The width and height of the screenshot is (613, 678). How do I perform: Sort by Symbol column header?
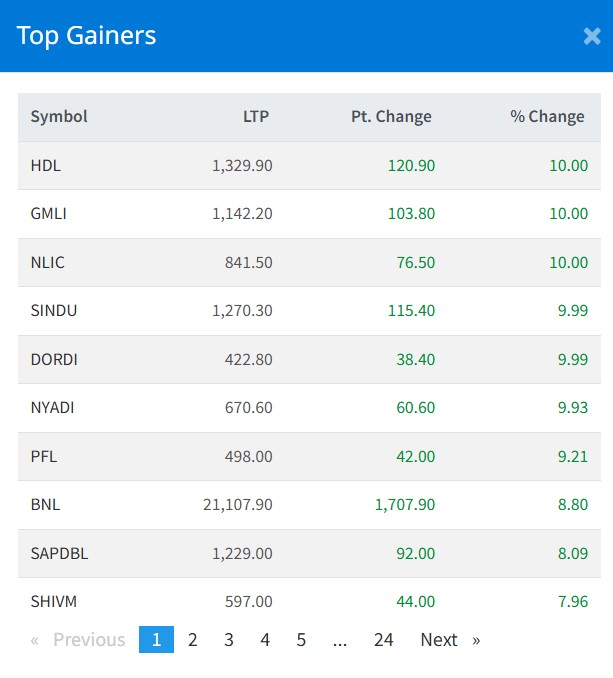click(59, 117)
